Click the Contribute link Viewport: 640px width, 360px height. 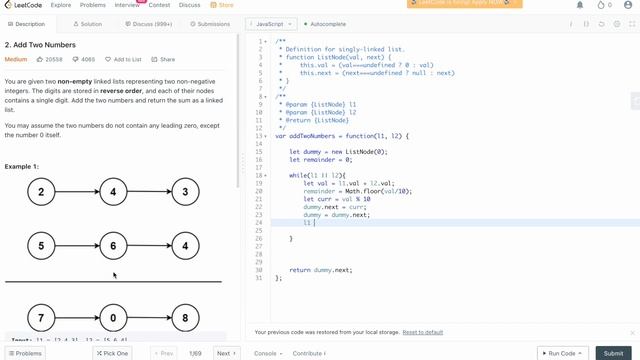[x=309, y=353]
